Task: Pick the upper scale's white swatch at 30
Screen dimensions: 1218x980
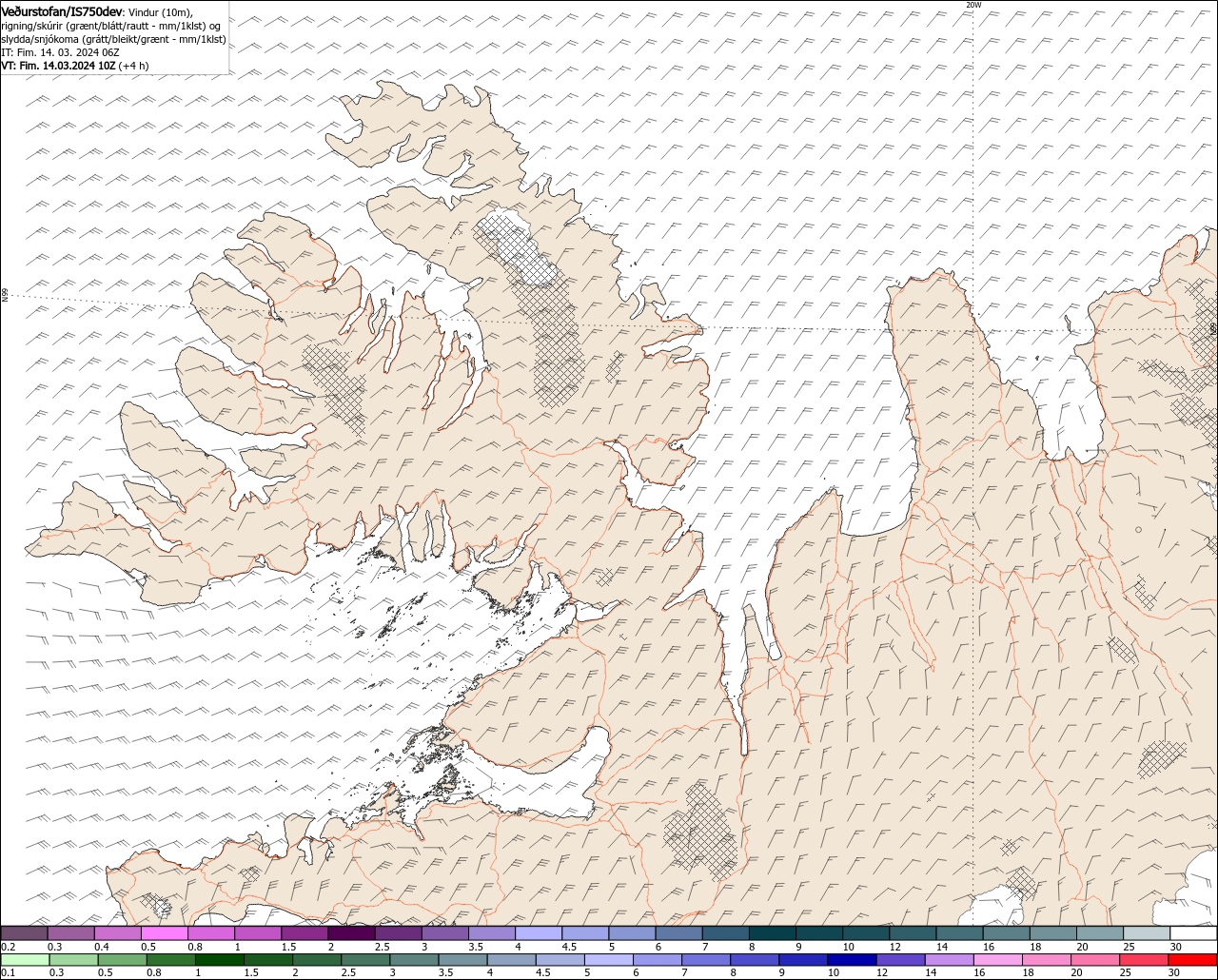Action: pos(1194,933)
